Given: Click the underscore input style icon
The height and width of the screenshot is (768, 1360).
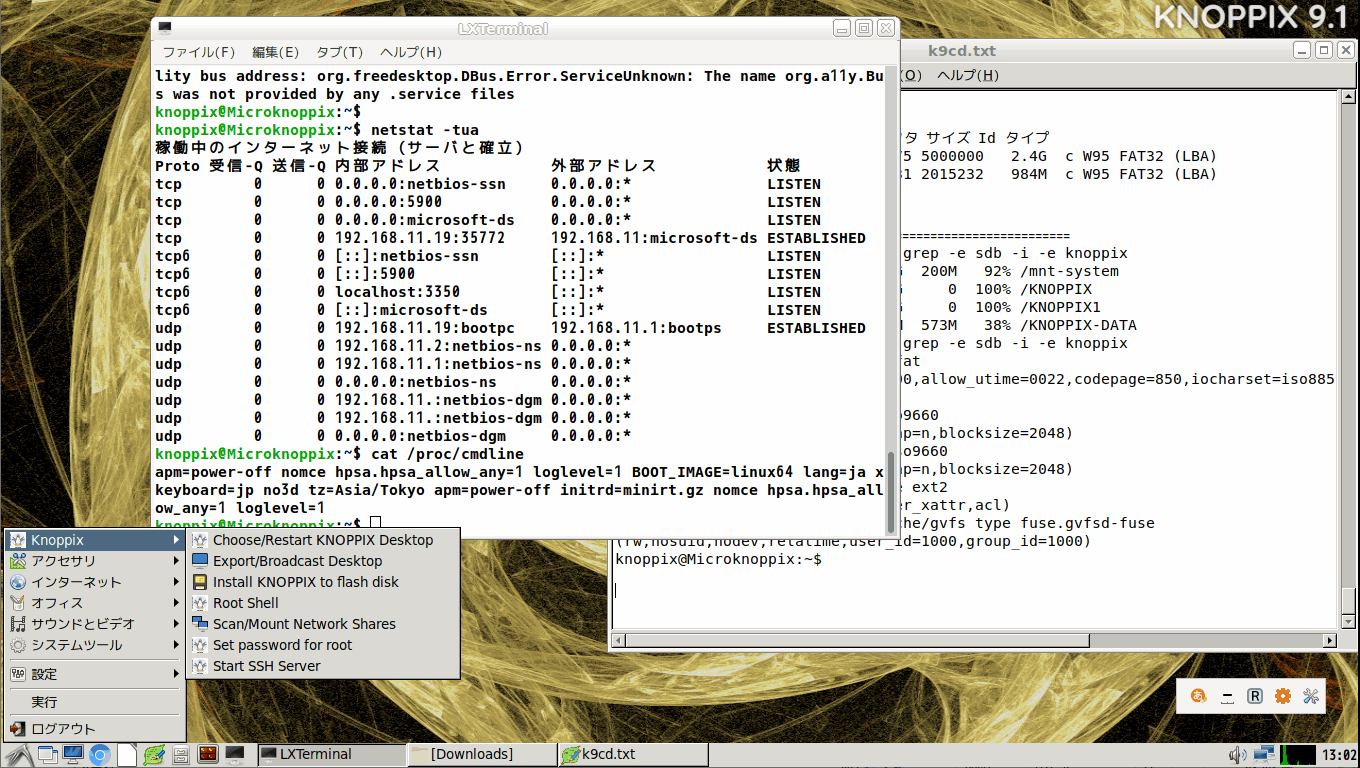Looking at the screenshot, I should pos(1227,696).
